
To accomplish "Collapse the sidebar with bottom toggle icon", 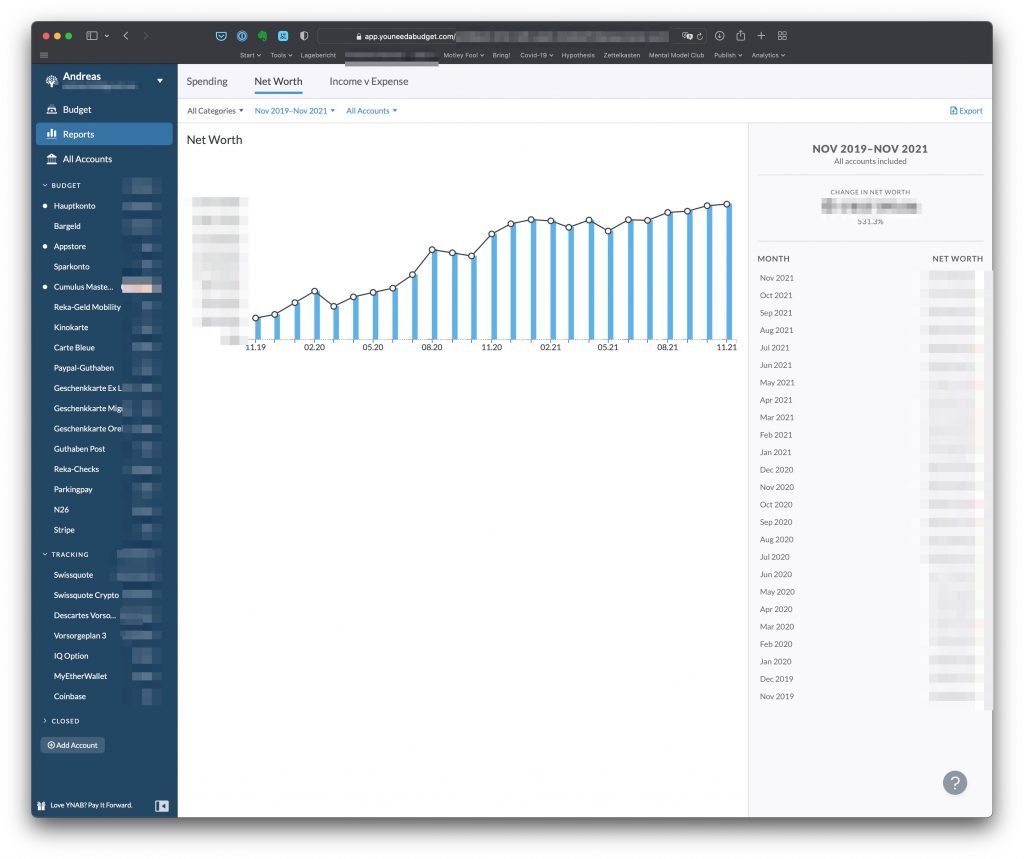I will pos(162,806).
